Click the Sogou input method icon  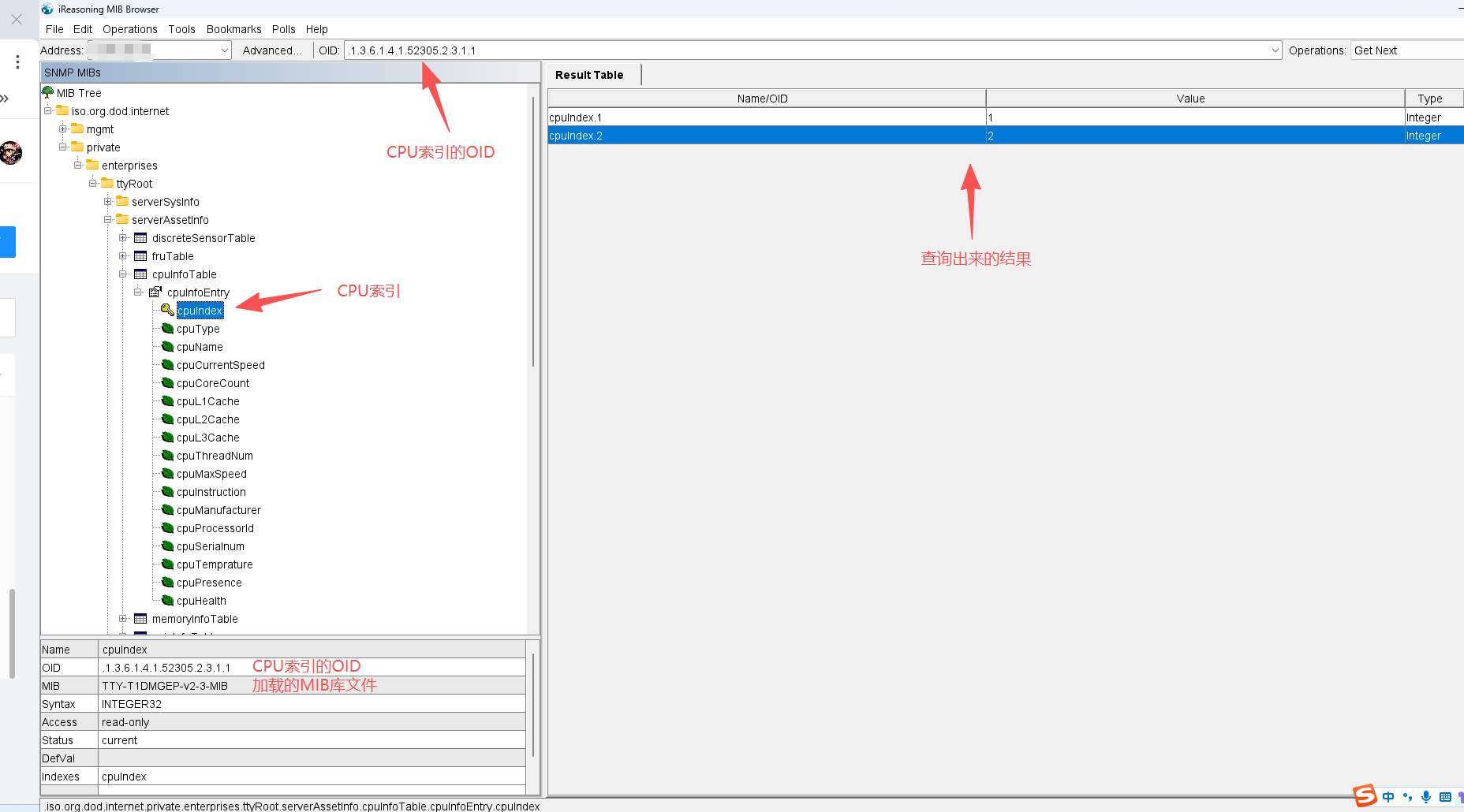point(1365,795)
